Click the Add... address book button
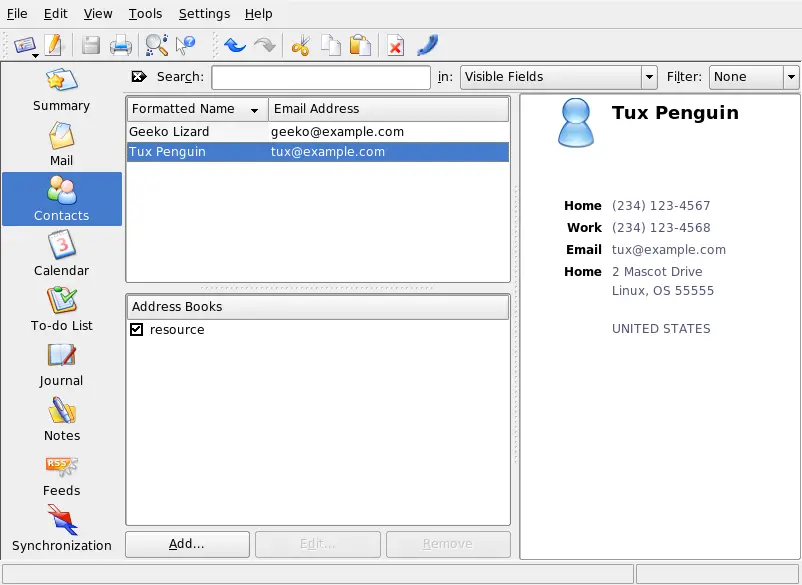802x585 pixels. pos(187,544)
